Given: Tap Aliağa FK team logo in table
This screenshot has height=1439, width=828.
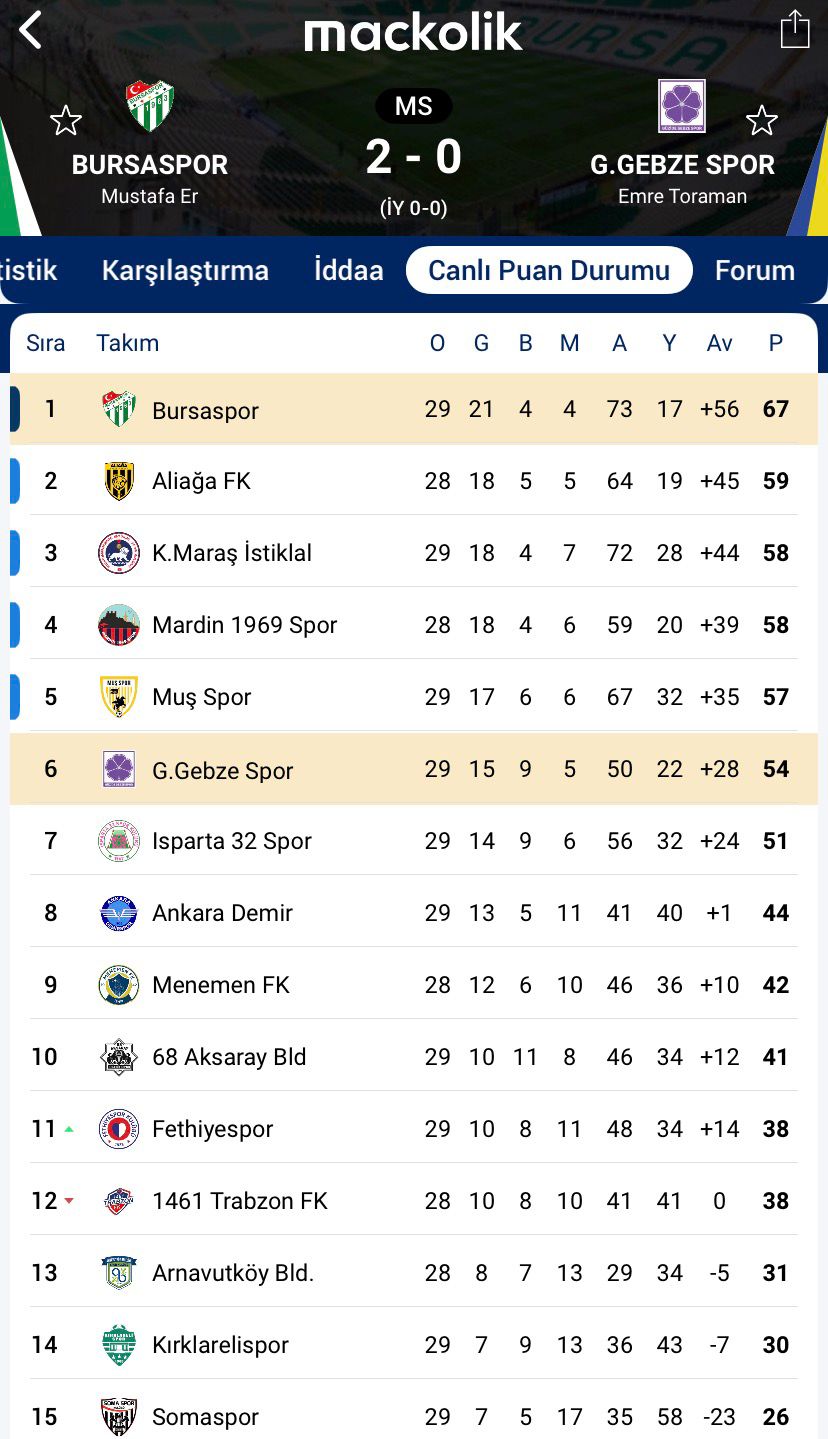Looking at the screenshot, I should [x=119, y=481].
